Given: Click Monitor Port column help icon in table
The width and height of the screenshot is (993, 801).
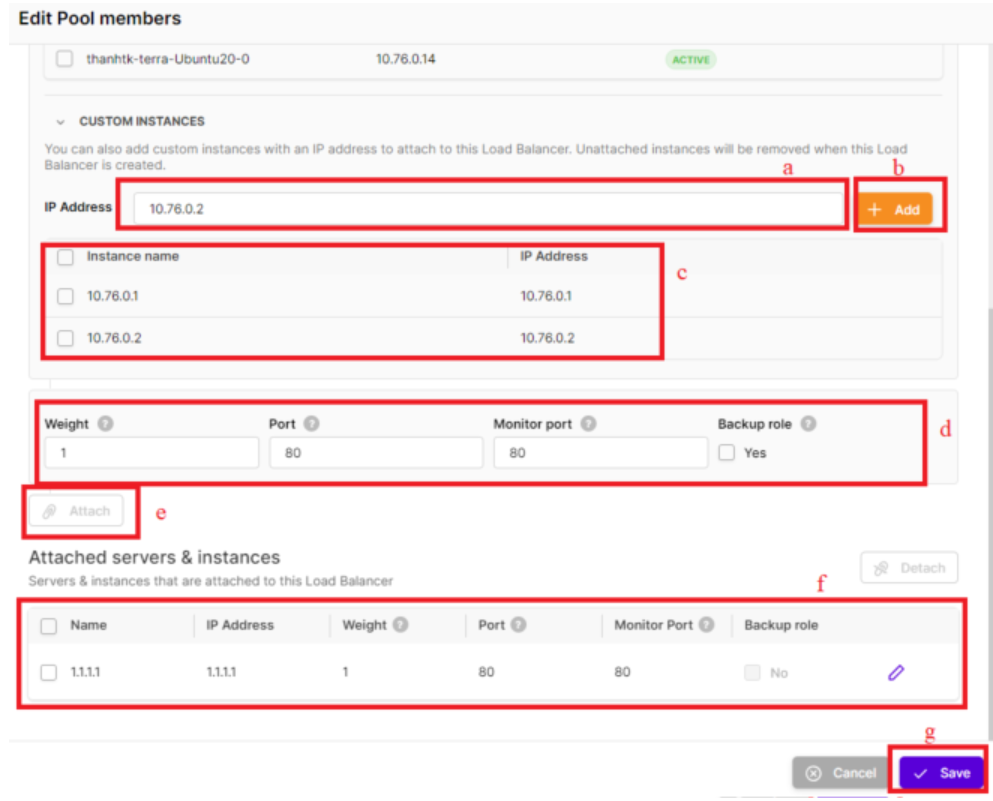Looking at the screenshot, I should pos(707,625).
